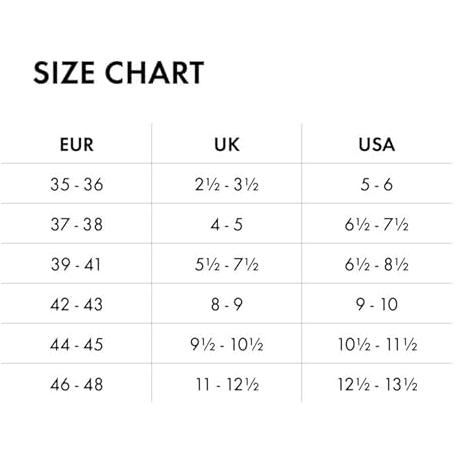The image size is (457, 457).
Task: Click the USA 9 - 10 cell
Action: coord(377,304)
